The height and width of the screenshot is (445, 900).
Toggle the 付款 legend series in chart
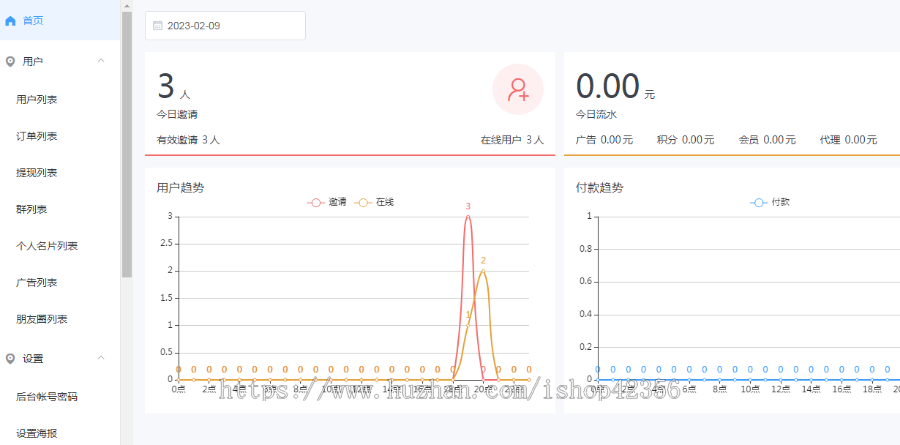tap(770, 202)
